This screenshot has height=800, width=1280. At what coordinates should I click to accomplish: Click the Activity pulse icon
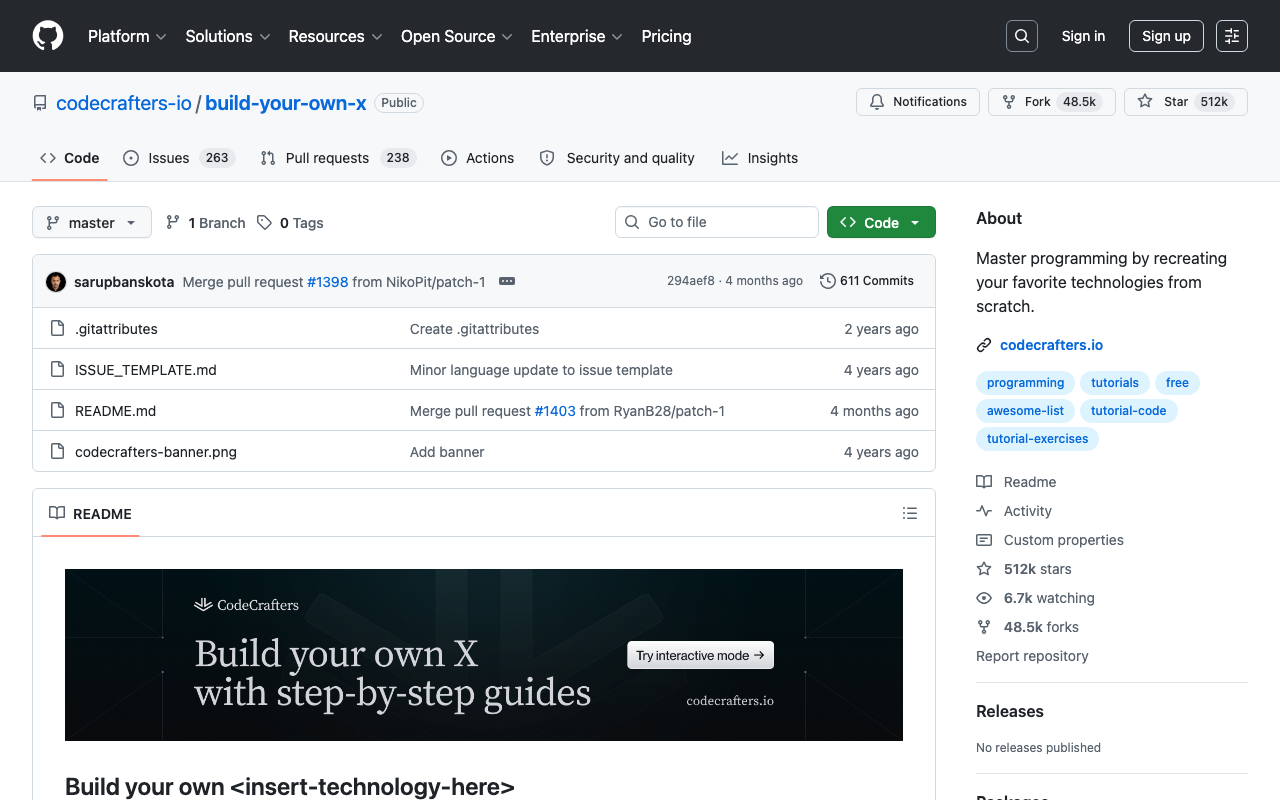click(x=984, y=511)
